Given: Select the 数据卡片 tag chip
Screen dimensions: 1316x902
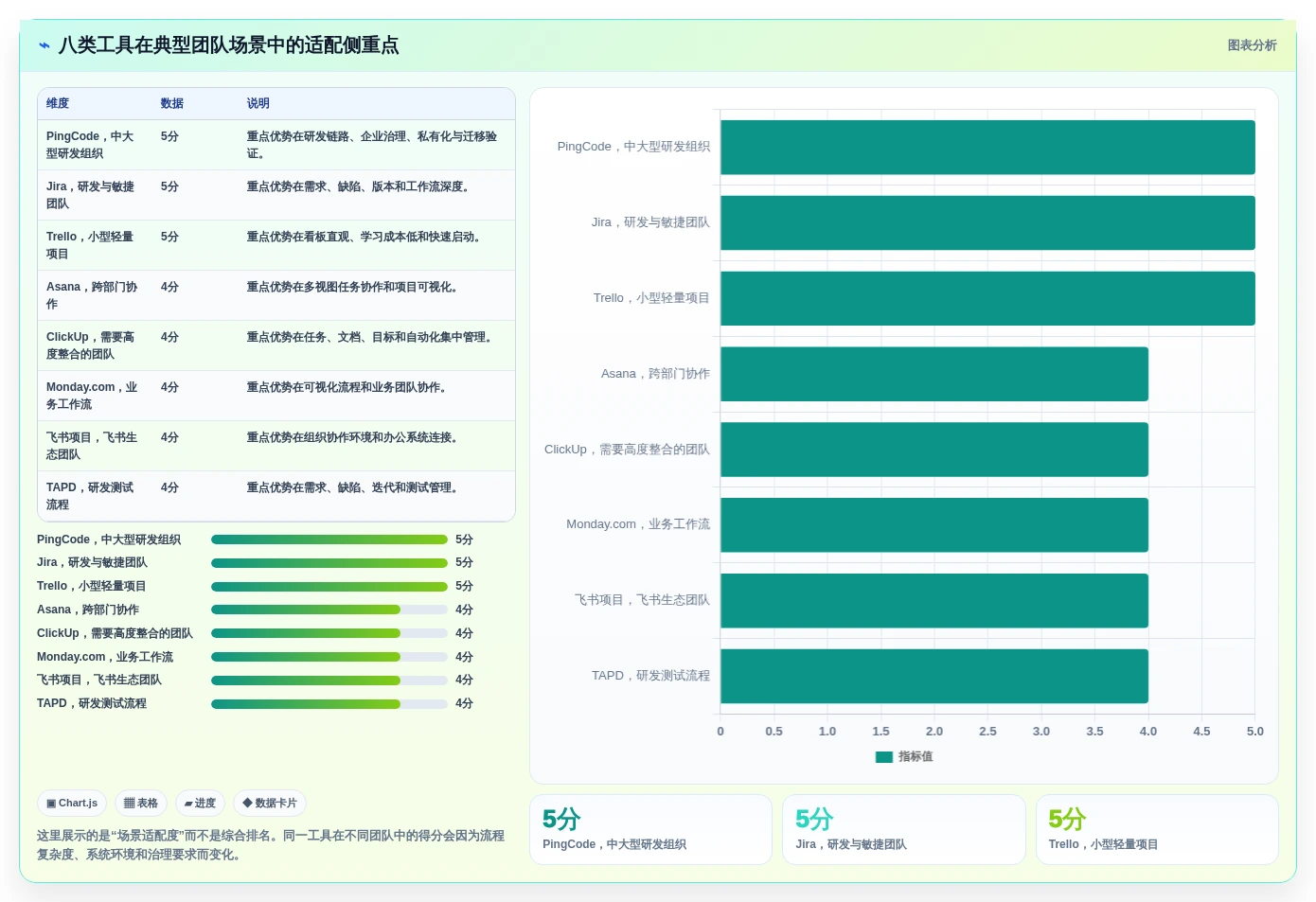Looking at the screenshot, I should click(x=270, y=803).
